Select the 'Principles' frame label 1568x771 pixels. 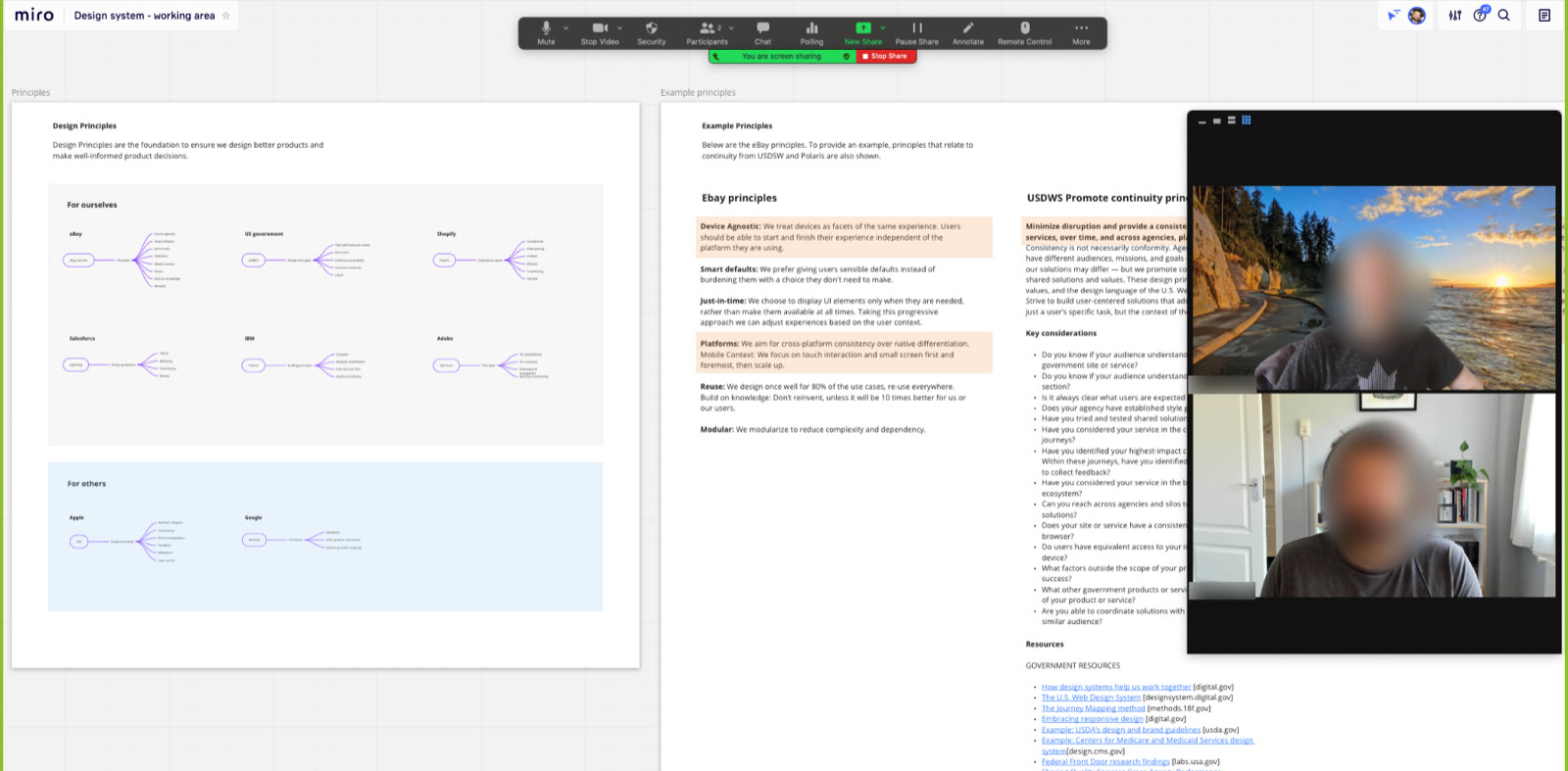[x=30, y=93]
